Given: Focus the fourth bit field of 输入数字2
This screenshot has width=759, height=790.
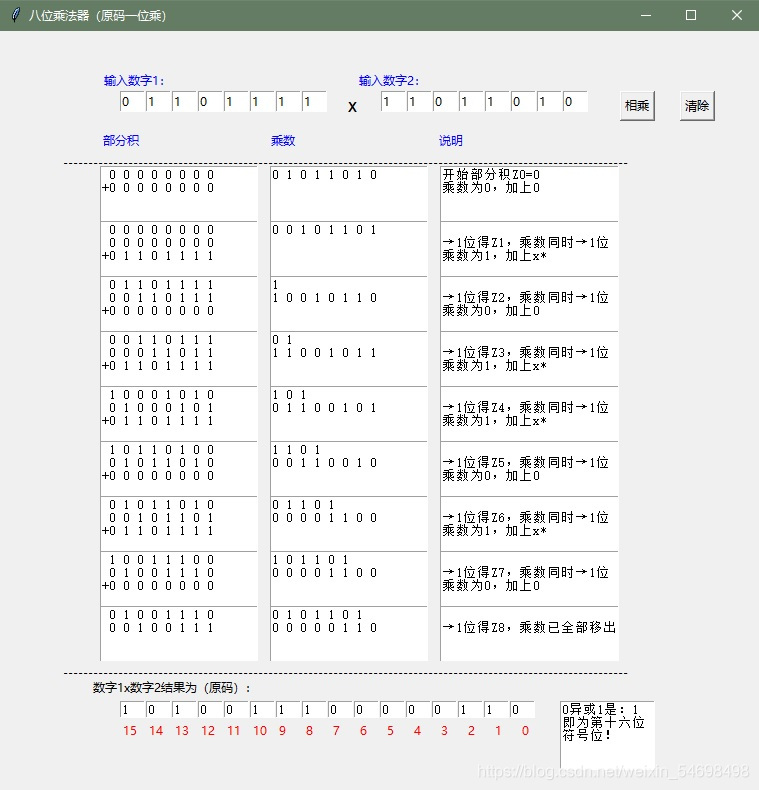Looking at the screenshot, I should point(471,102).
